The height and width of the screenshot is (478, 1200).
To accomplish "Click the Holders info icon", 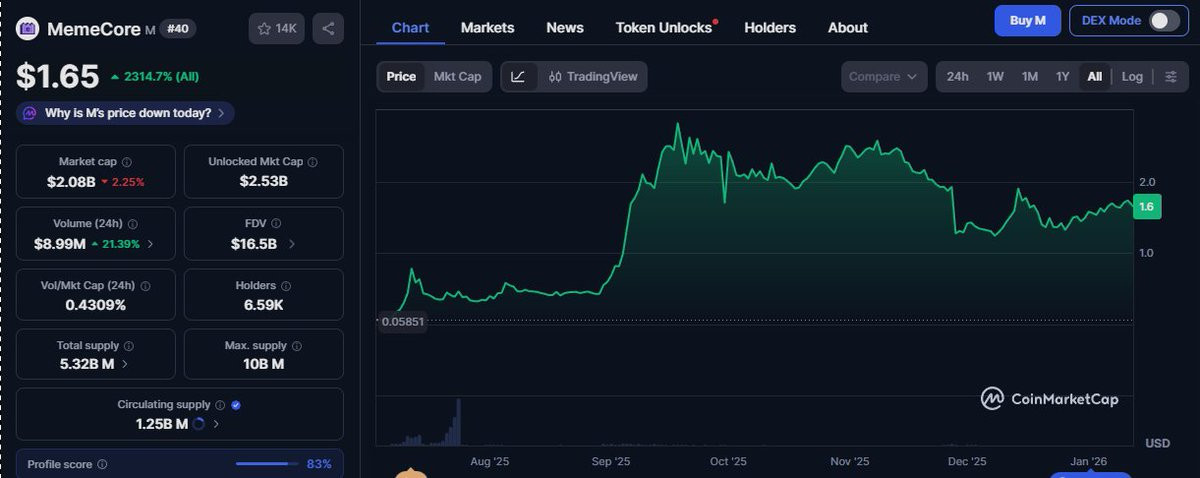I will click(x=285, y=285).
